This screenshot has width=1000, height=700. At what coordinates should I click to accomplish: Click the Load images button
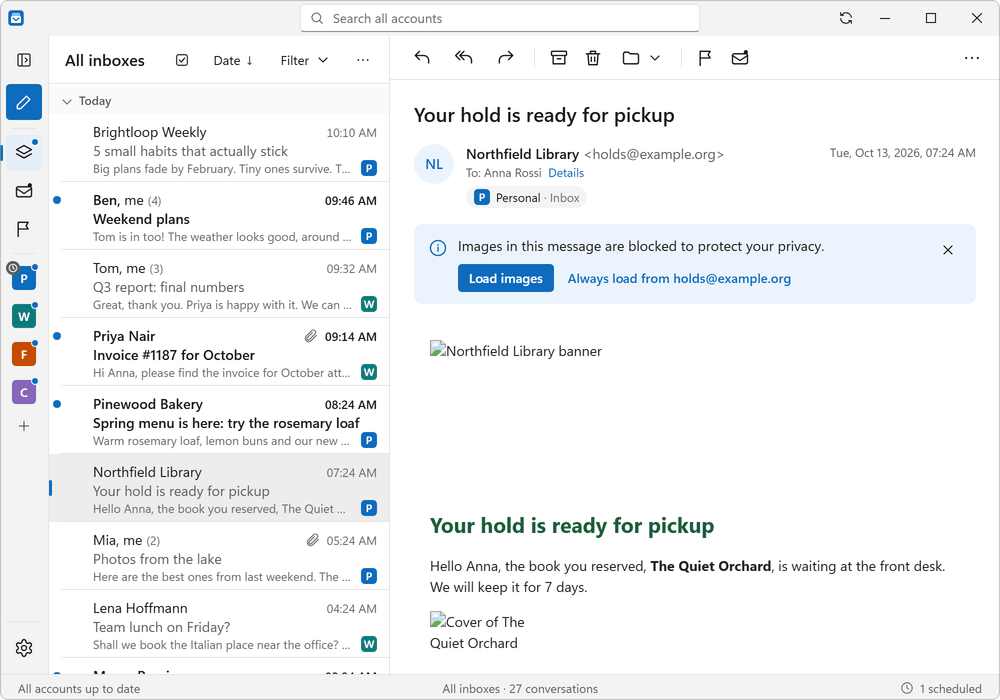[x=506, y=279]
